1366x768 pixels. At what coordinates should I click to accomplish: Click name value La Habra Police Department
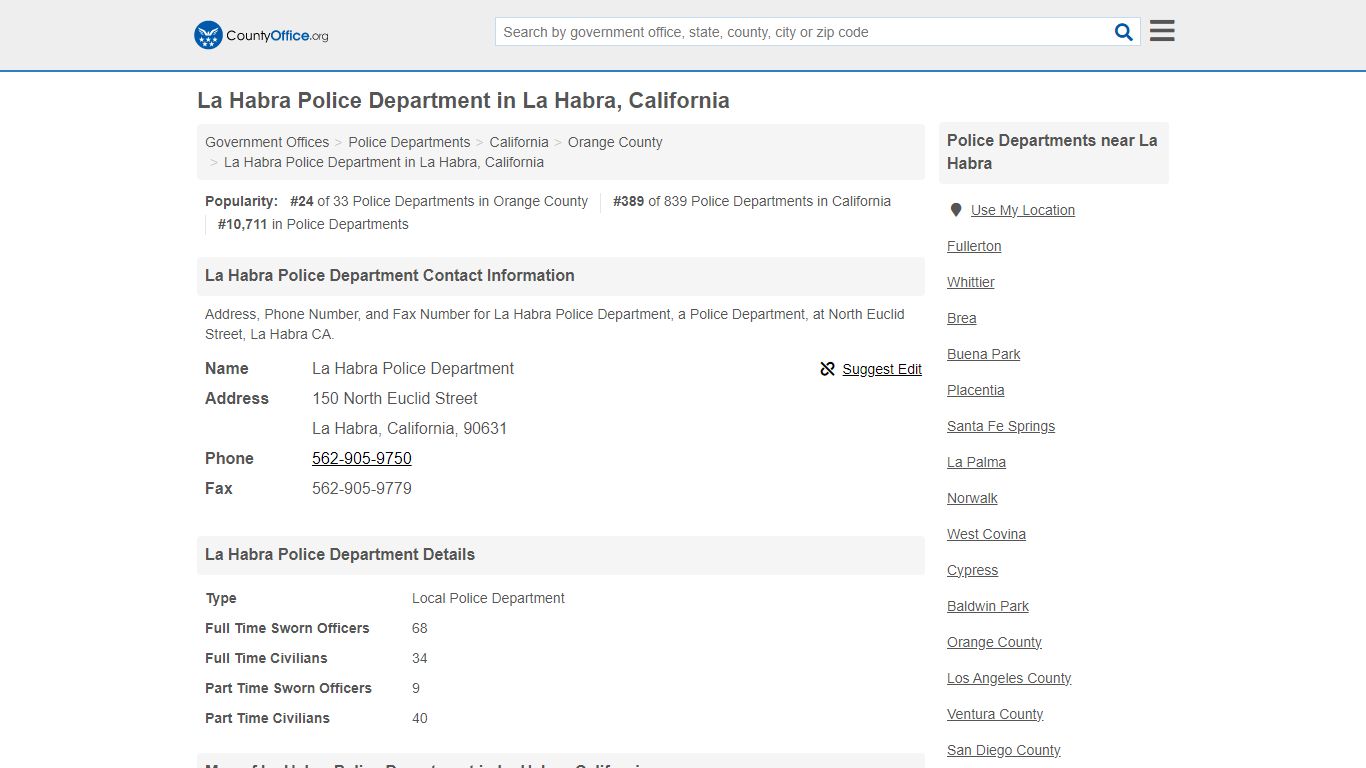tap(413, 368)
